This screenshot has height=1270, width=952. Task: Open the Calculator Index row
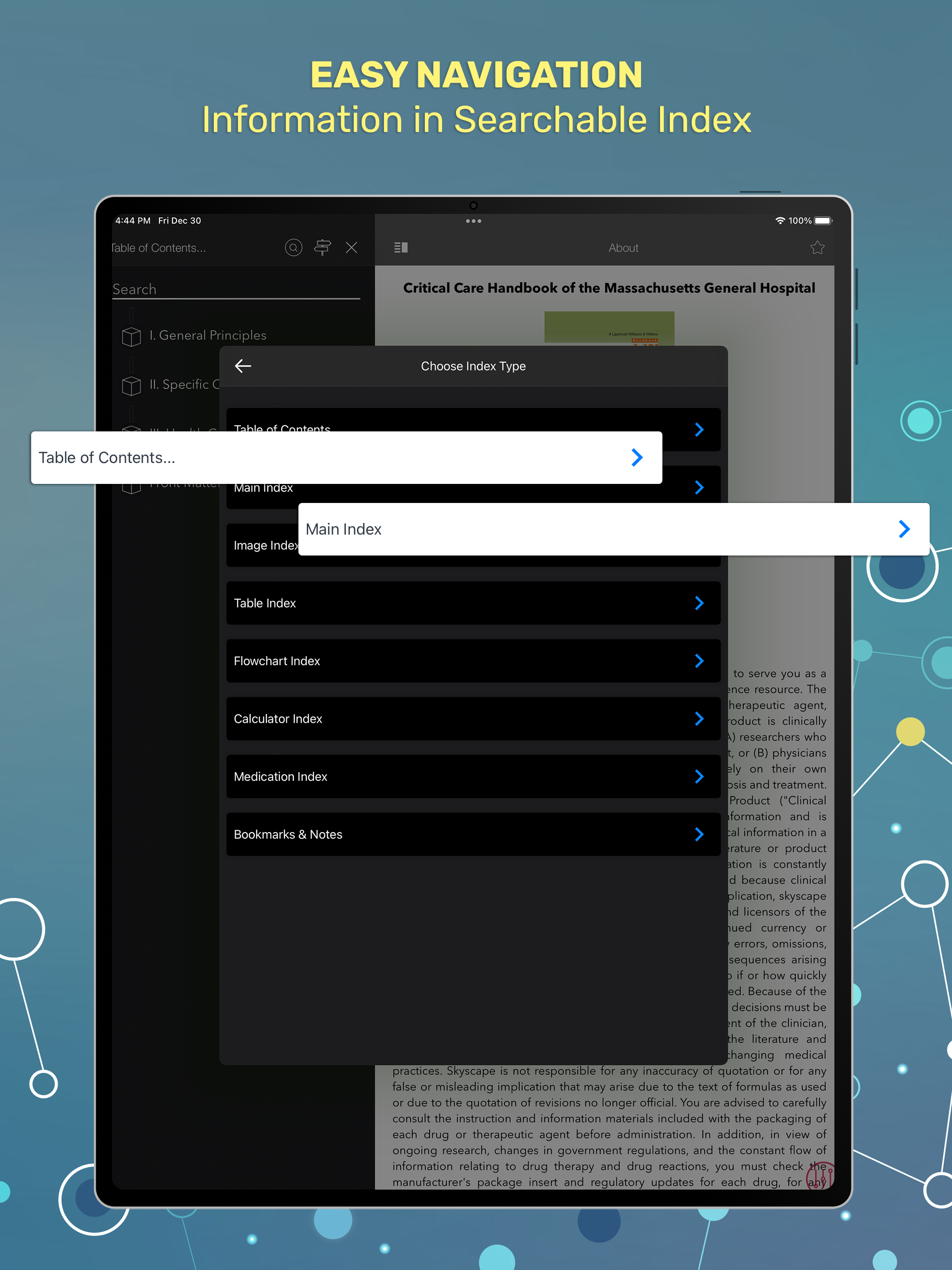473,719
